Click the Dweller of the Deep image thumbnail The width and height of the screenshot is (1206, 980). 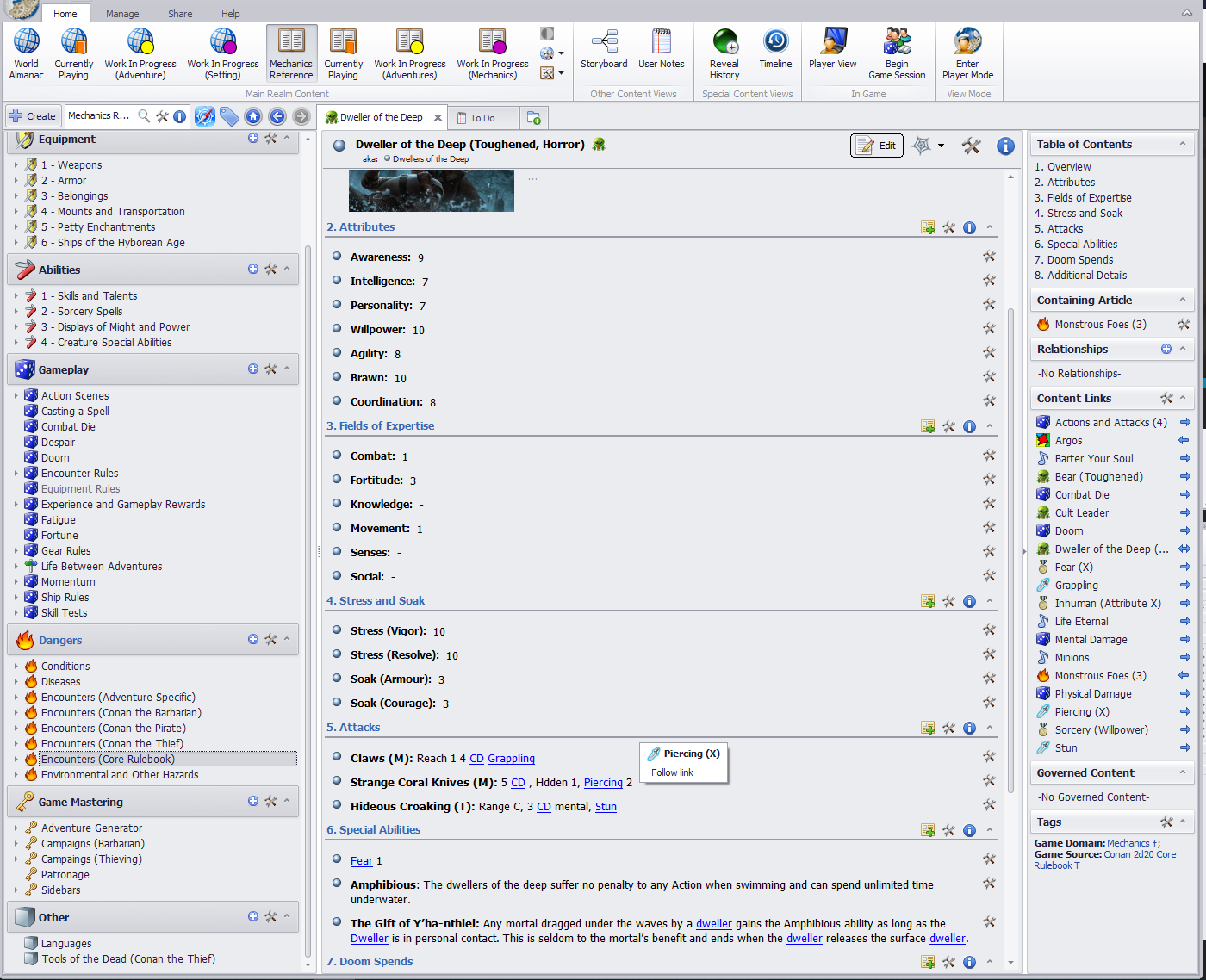(x=431, y=190)
